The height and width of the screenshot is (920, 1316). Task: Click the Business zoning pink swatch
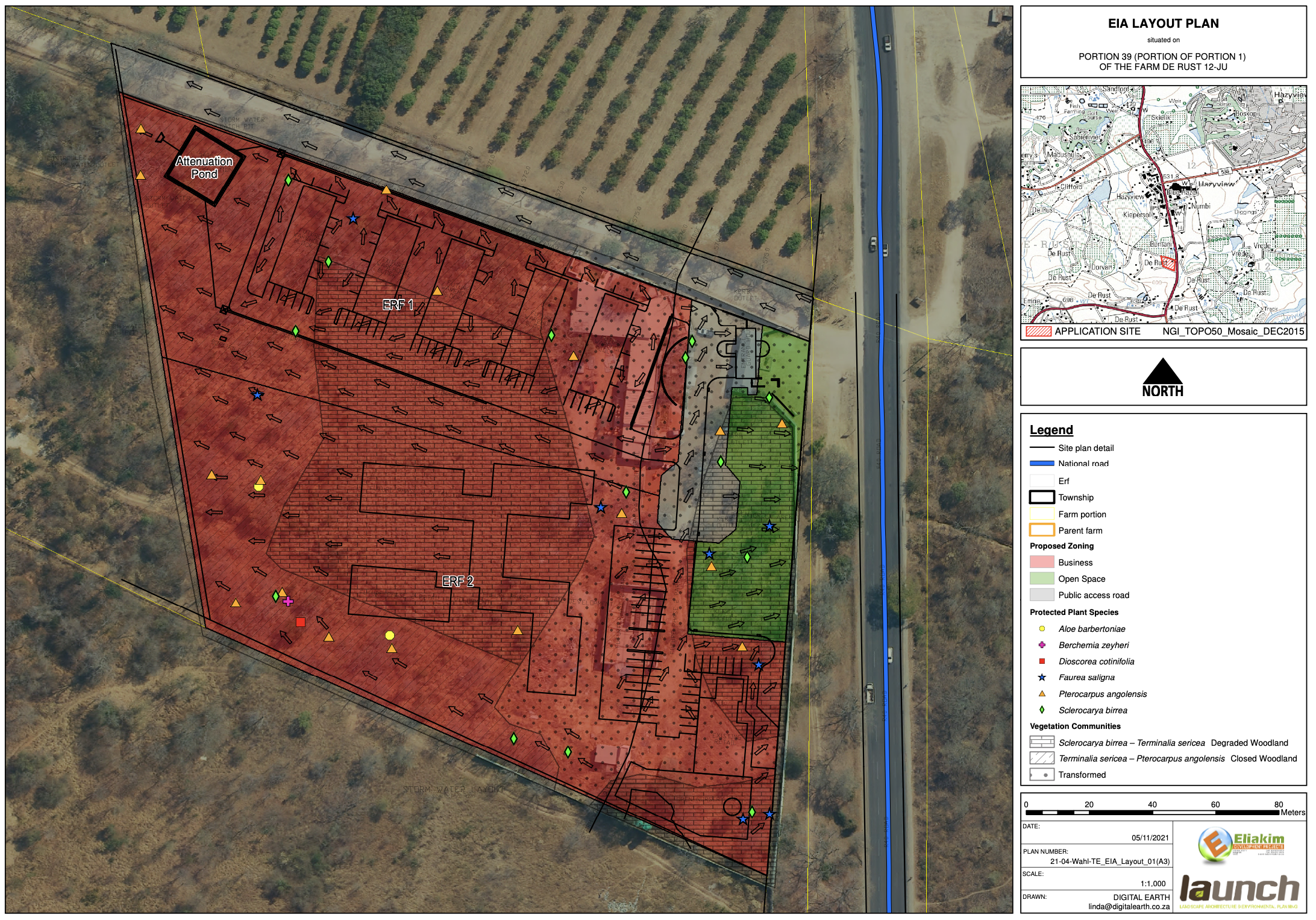click(x=1042, y=562)
